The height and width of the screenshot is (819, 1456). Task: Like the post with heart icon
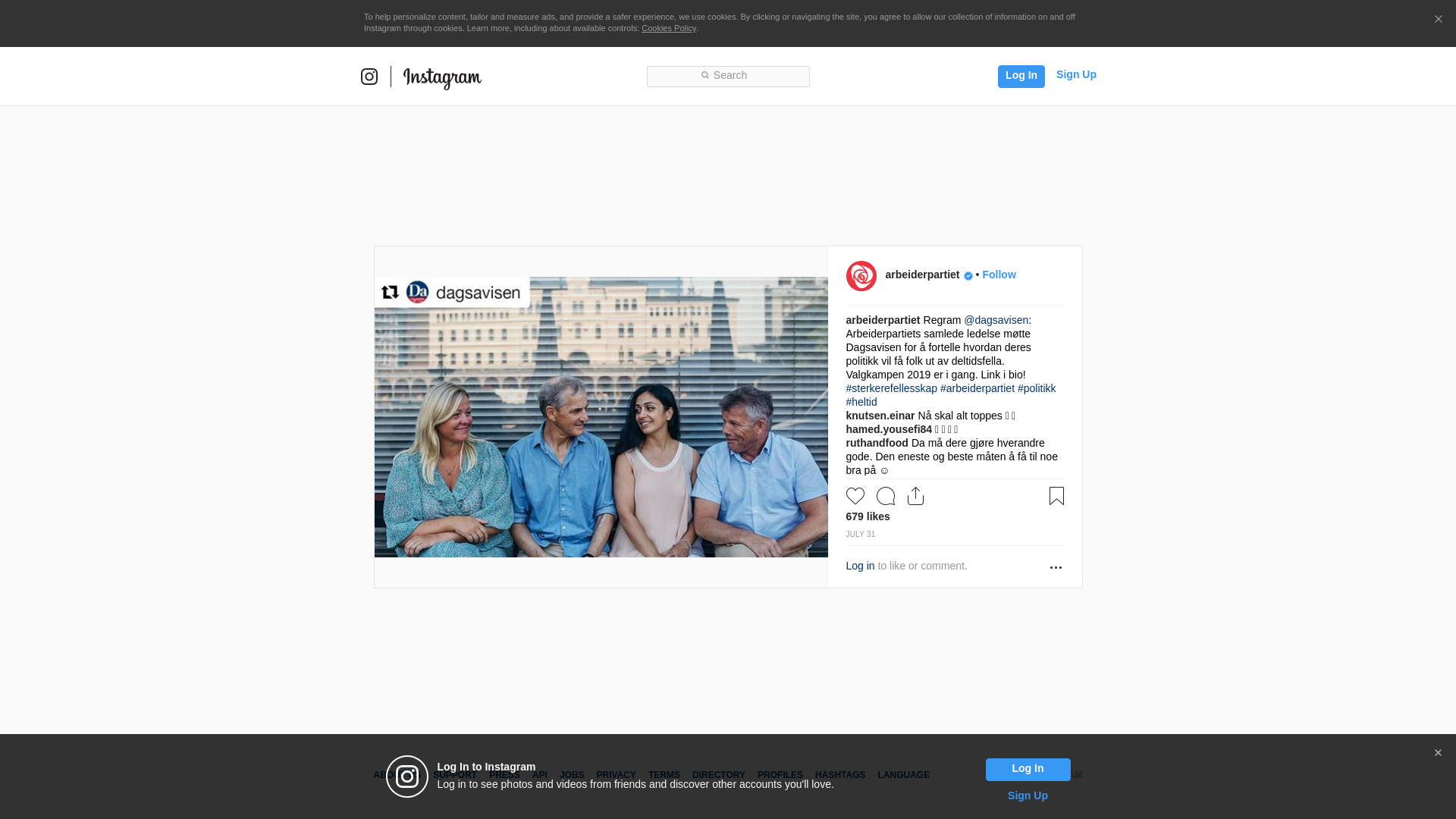[855, 496]
